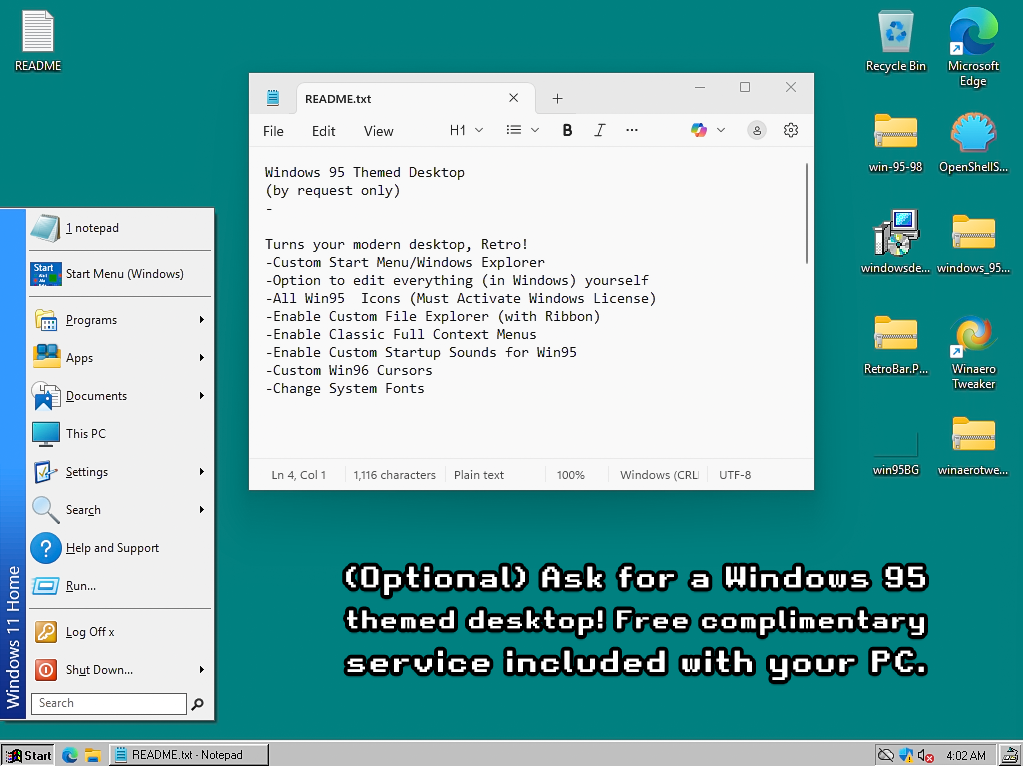Expand the Shut Down submenu
The width and height of the screenshot is (1023, 766).
click(x=202, y=669)
